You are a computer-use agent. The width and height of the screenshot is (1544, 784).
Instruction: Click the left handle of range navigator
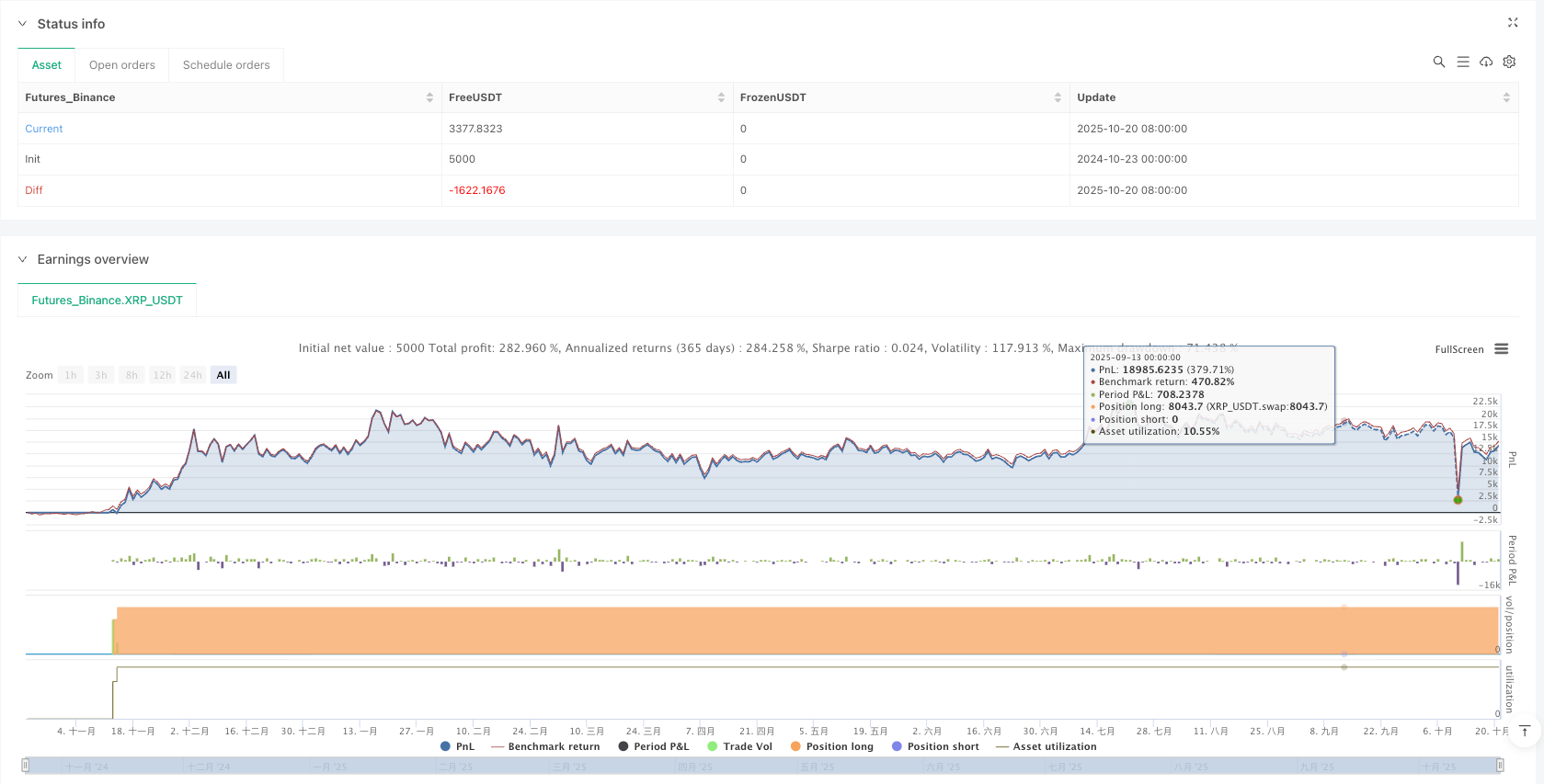(26, 765)
